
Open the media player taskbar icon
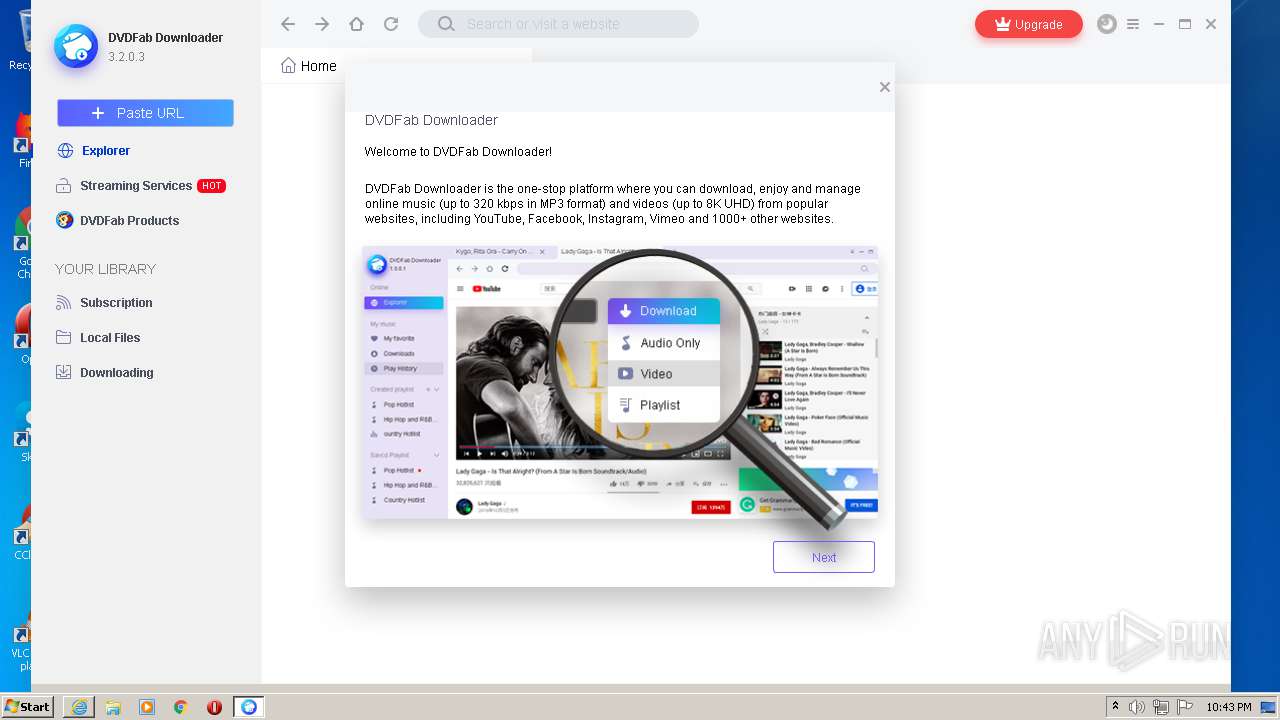[x=147, y=707]
